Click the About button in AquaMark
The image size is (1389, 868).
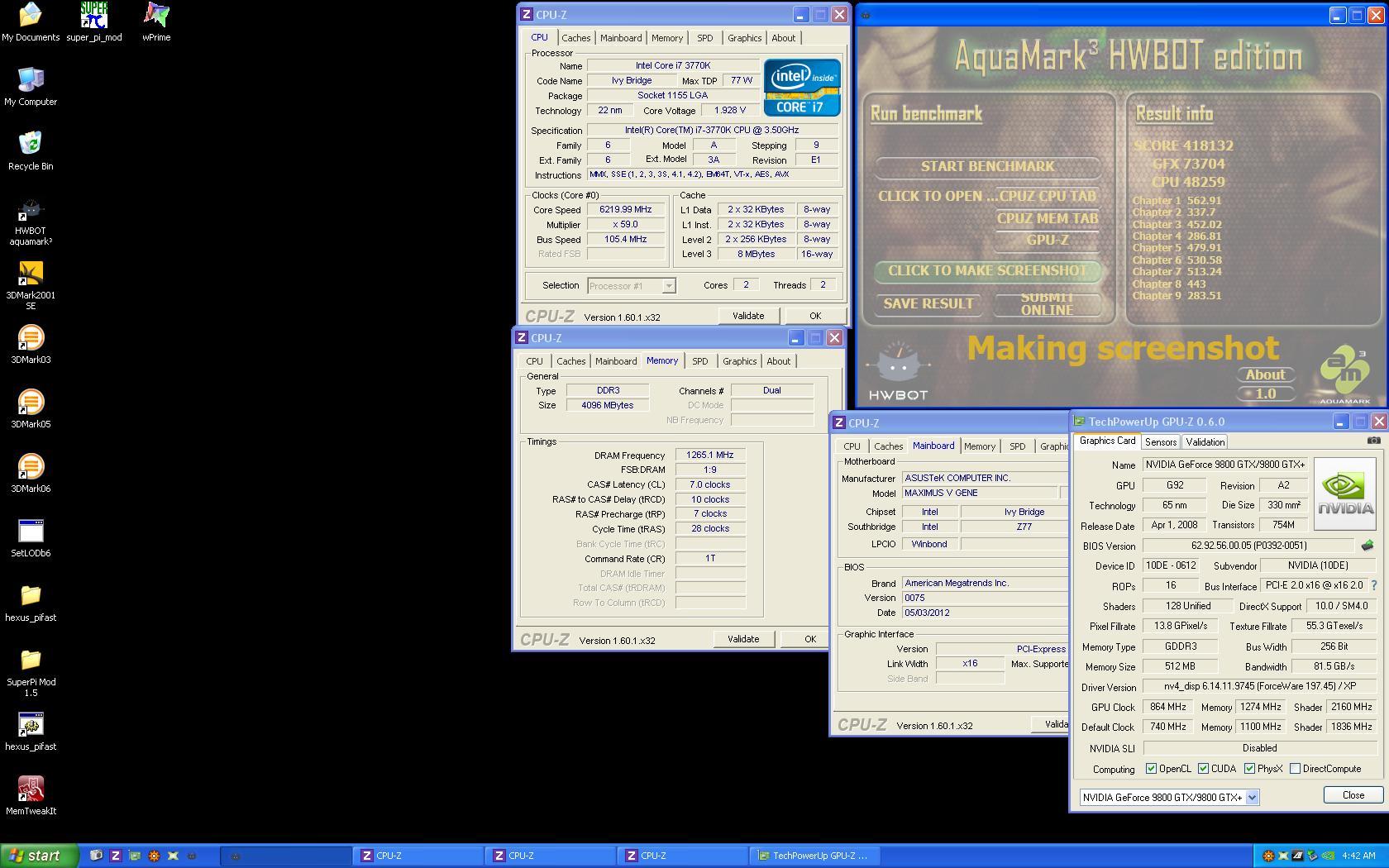tap(1266, 374)
